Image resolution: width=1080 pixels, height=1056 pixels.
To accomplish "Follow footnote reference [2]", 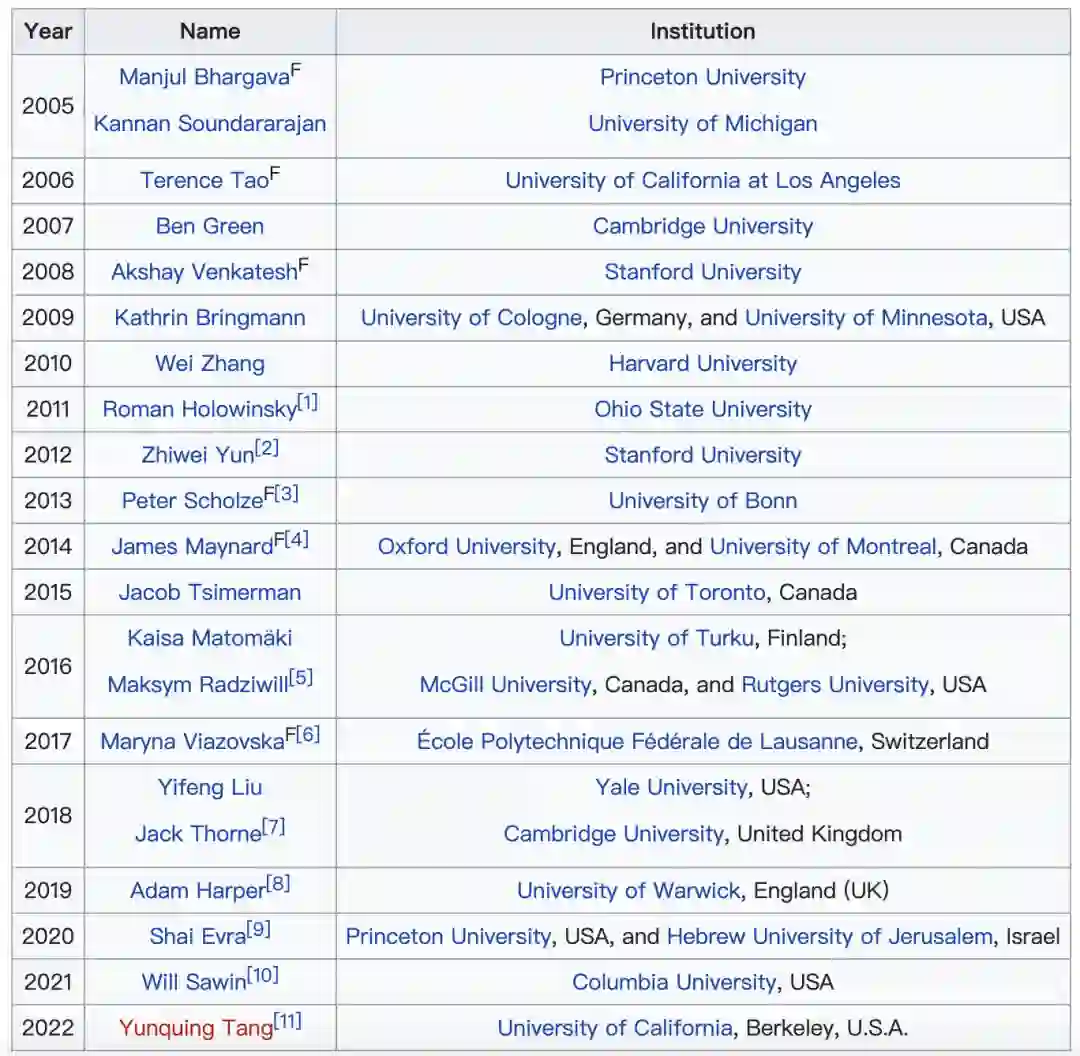I will tap(267, 448).
